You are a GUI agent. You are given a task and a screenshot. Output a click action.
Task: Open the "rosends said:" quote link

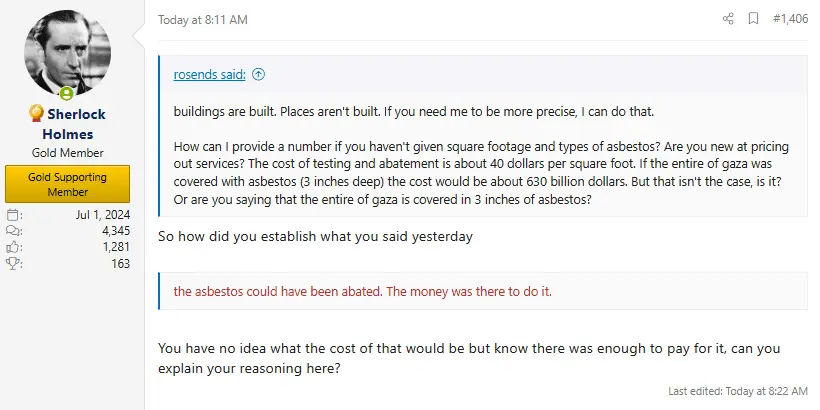tap(210, 74)
